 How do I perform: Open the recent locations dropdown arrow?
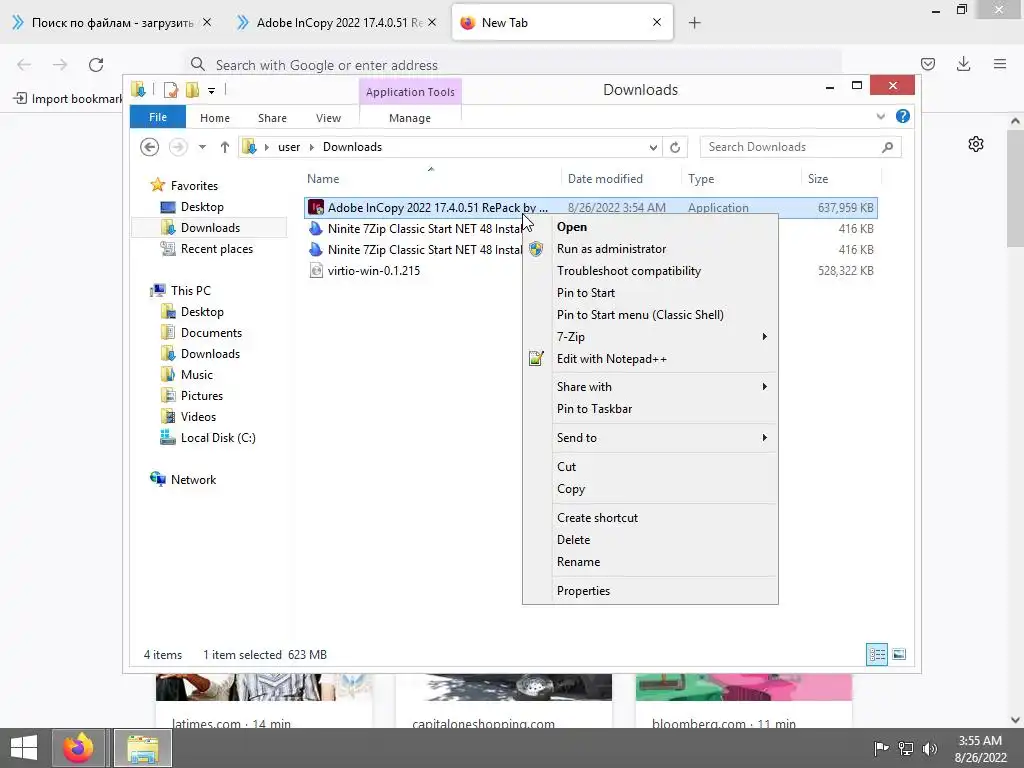(x=202, y=147)
